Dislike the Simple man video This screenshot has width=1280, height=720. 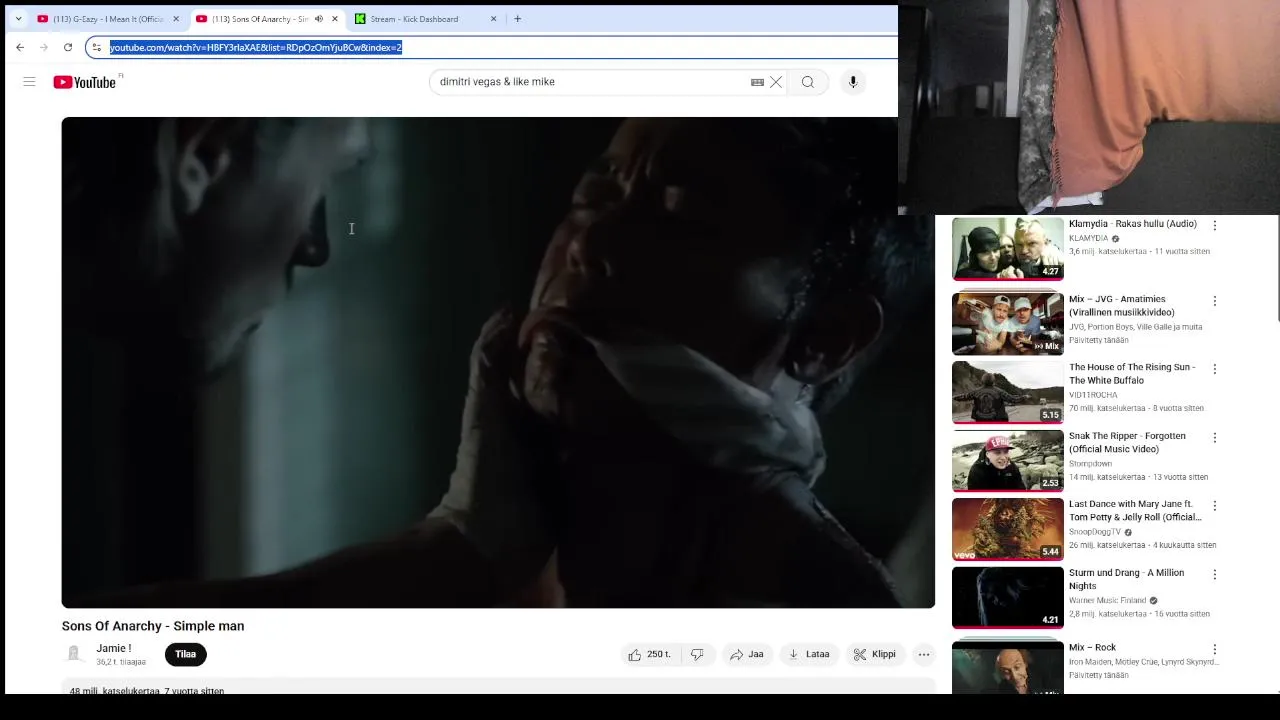point(697,654)
